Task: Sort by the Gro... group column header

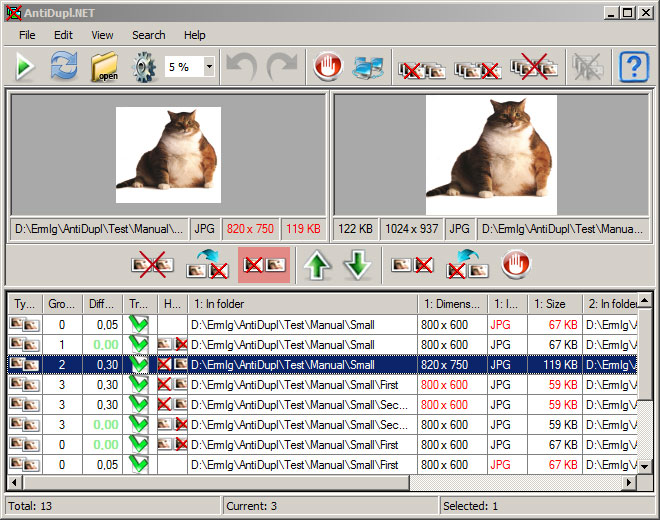Action: (x=62, y=304)
